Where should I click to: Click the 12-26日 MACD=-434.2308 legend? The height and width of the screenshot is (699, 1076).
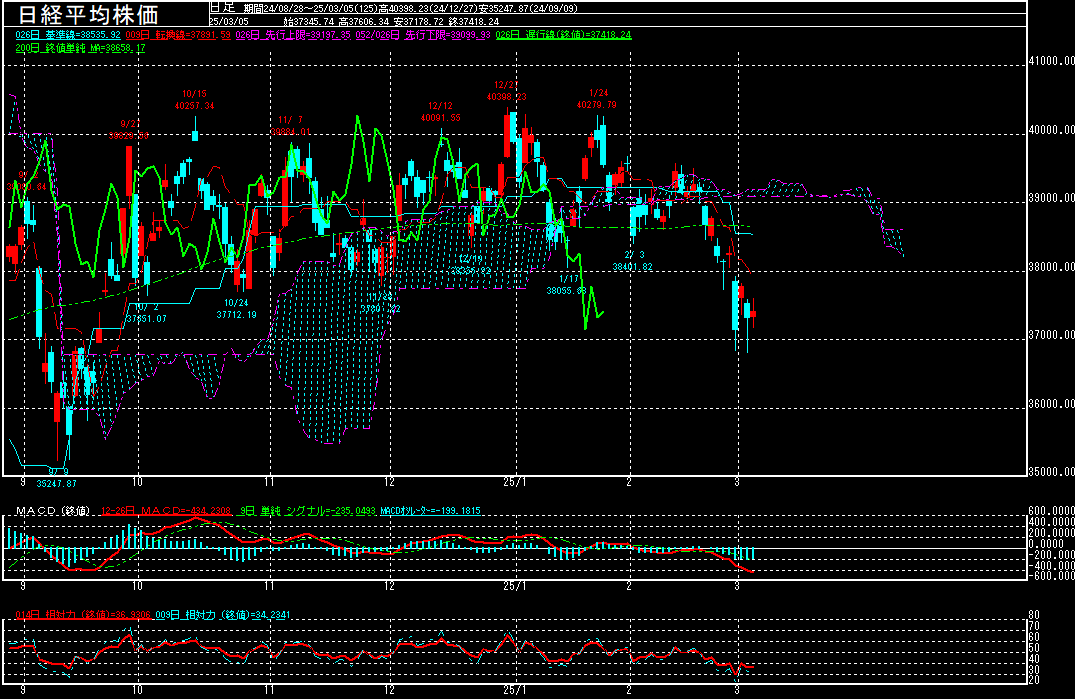166,510
